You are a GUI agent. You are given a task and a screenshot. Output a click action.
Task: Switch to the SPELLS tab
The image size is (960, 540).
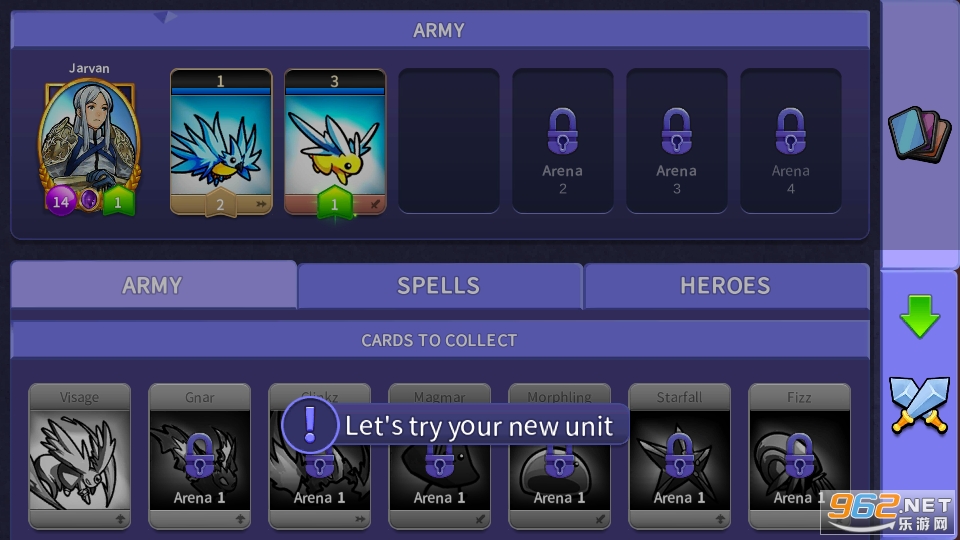coord(439,286)
